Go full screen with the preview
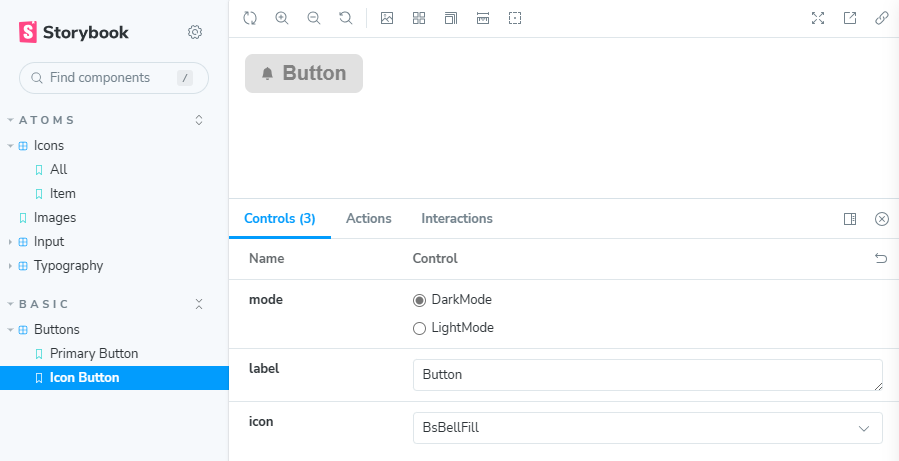The height and width of the screenshot is (461, 899). (818, 18)
